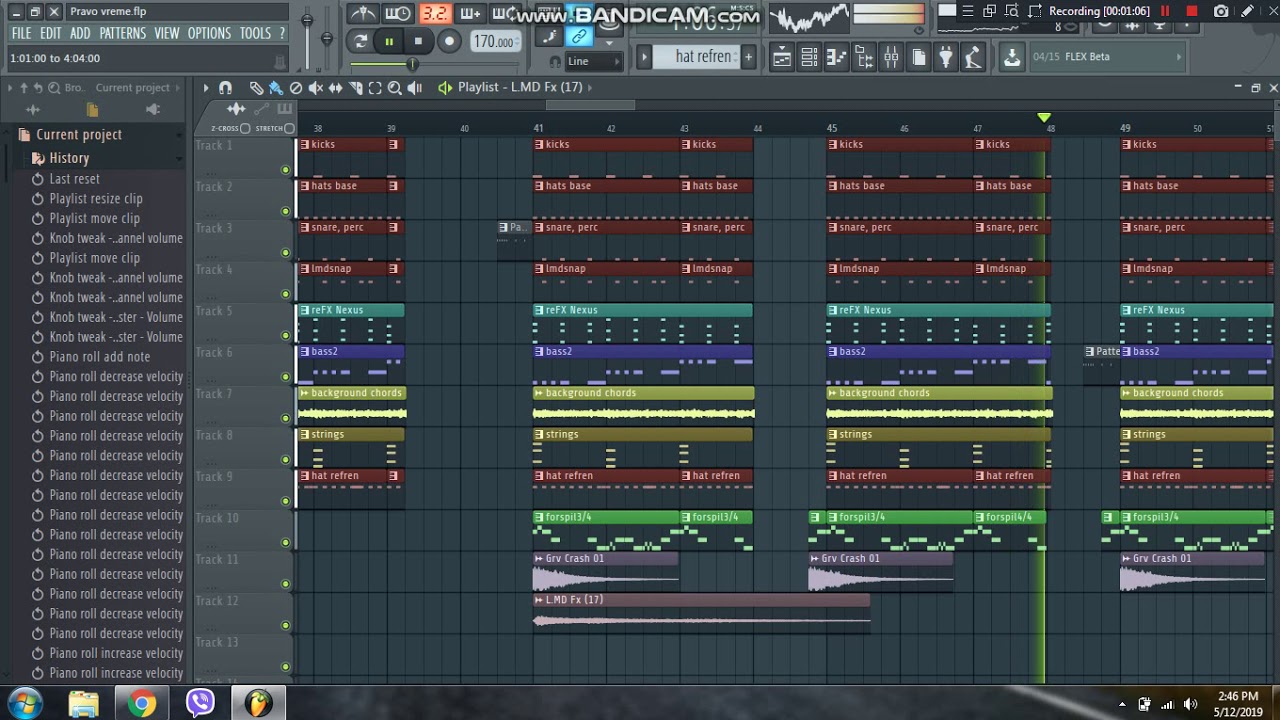Open the PATTERNS menu
Screen dimensions: 1280x720
coord(123,33)
